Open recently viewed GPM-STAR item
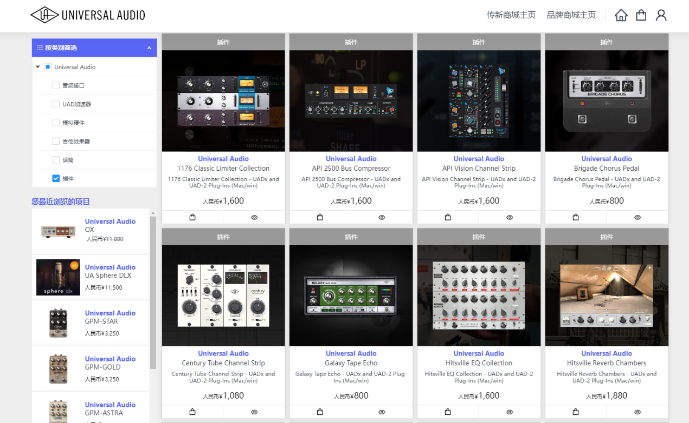The width and height of the screenshot is (689, 423). click(x=91, y=323)
